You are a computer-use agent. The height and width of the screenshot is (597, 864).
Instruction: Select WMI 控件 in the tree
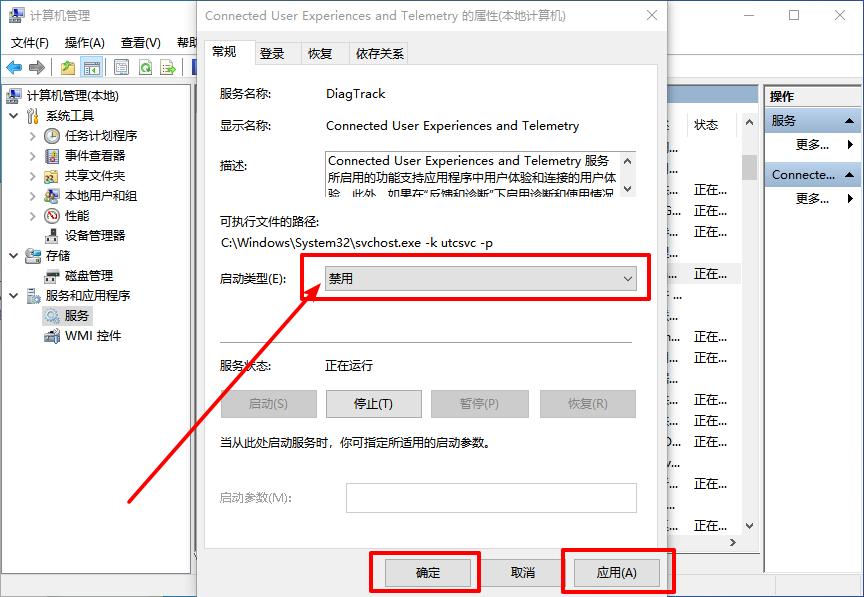coord(92,336)
